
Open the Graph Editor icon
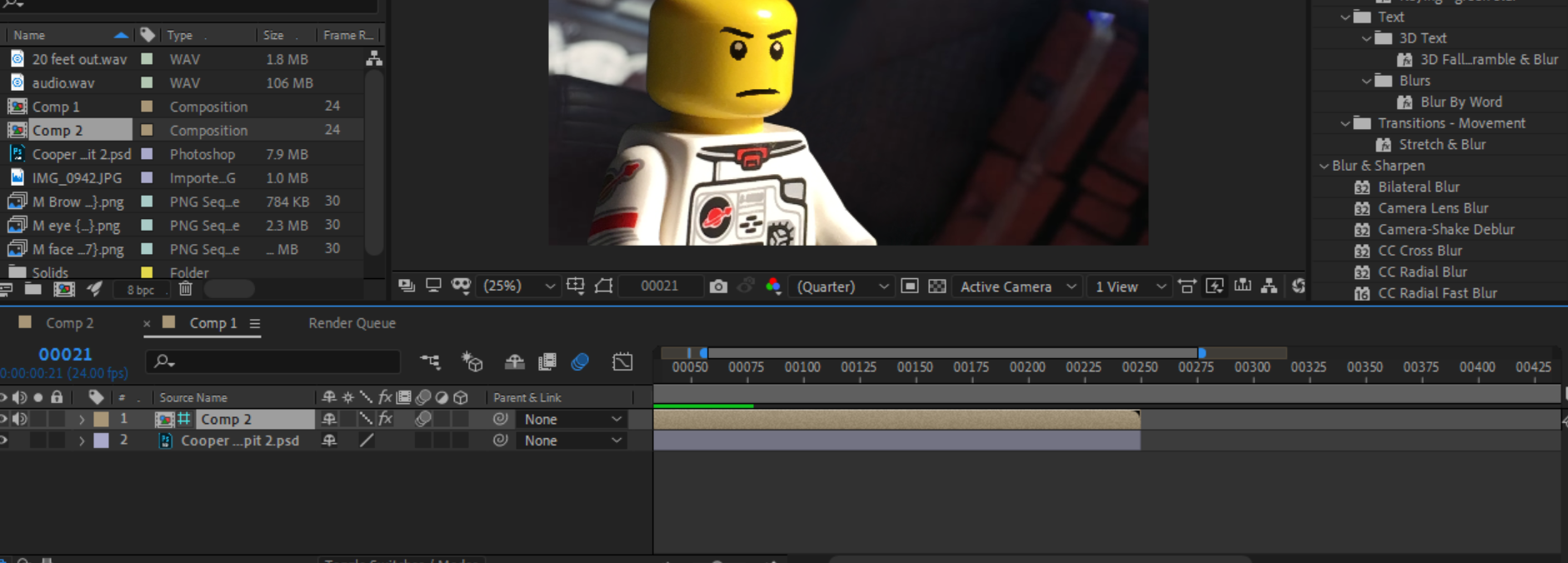(622, 361)
